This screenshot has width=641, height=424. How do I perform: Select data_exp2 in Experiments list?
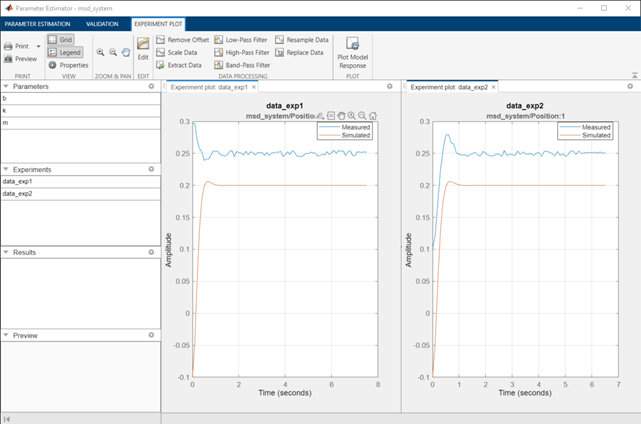tap(18, 193)
